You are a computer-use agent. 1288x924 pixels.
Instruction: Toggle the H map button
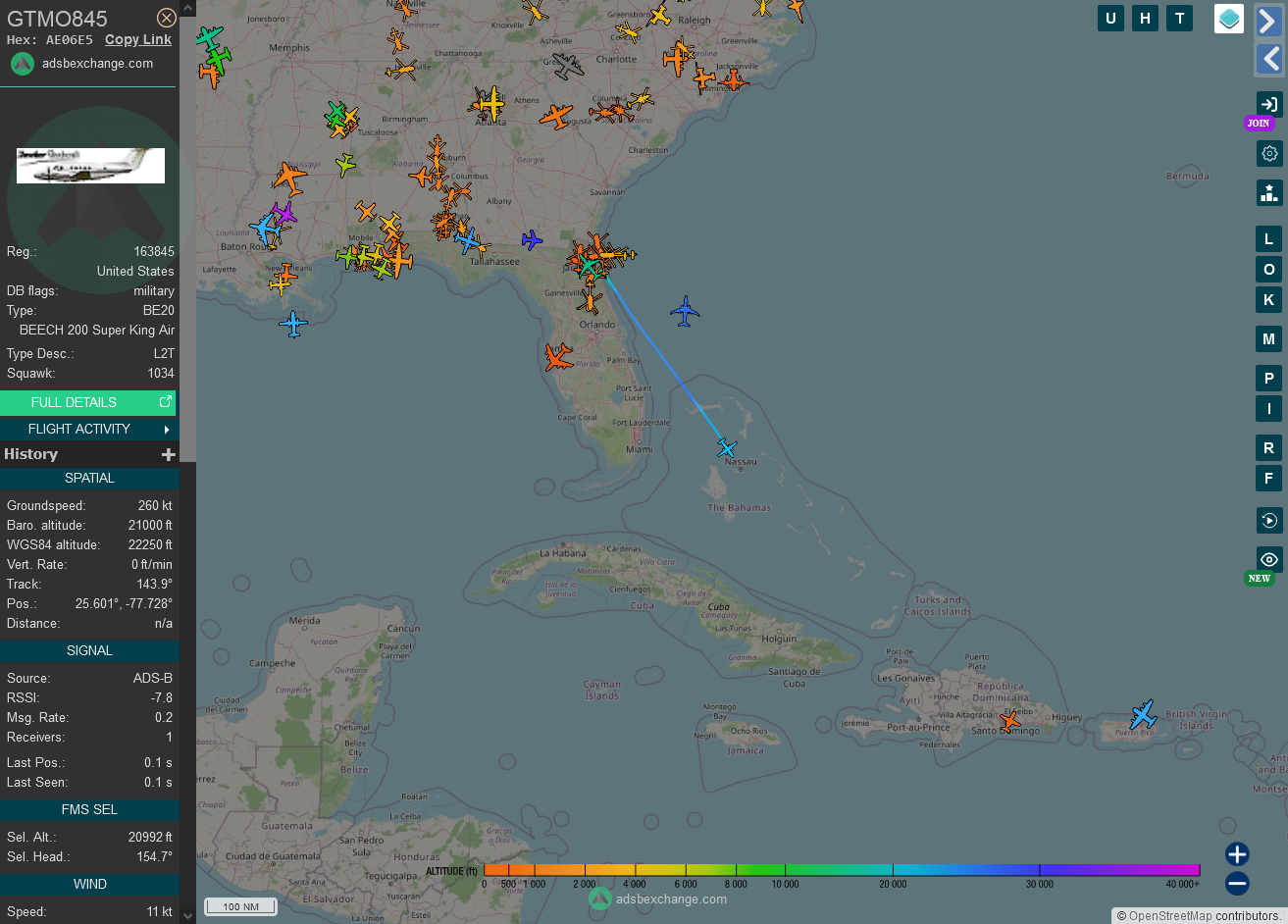(x=1145, y=18)
